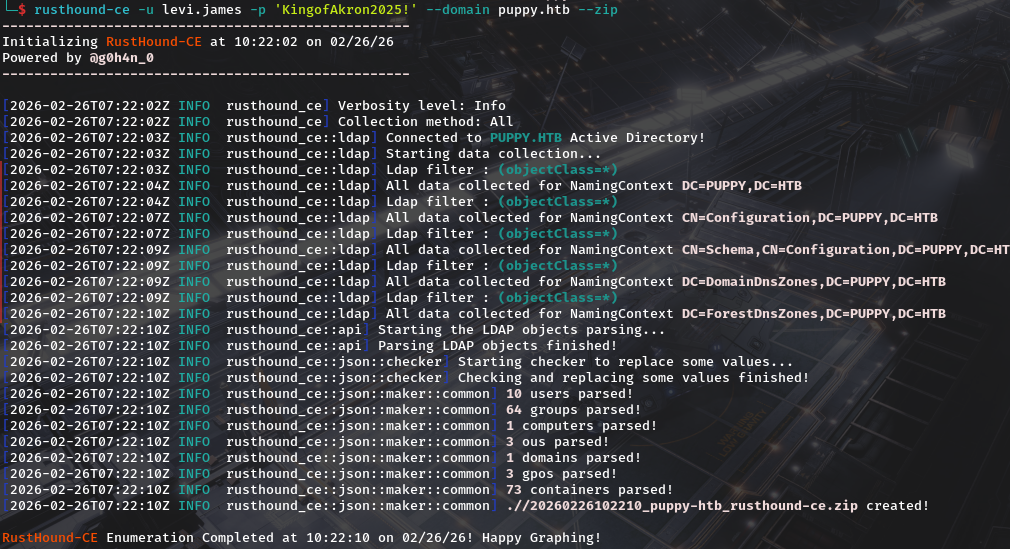
Task: Click the 'Verbosity level: Info' log message
Action: (x=421, y=105)
